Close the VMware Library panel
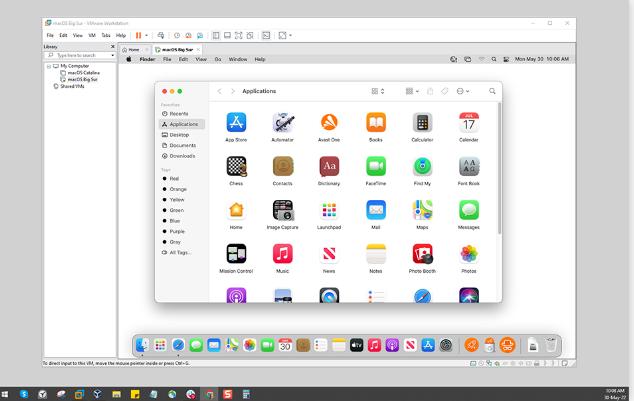The image size is (634, 401). click(x=113, y=46)
